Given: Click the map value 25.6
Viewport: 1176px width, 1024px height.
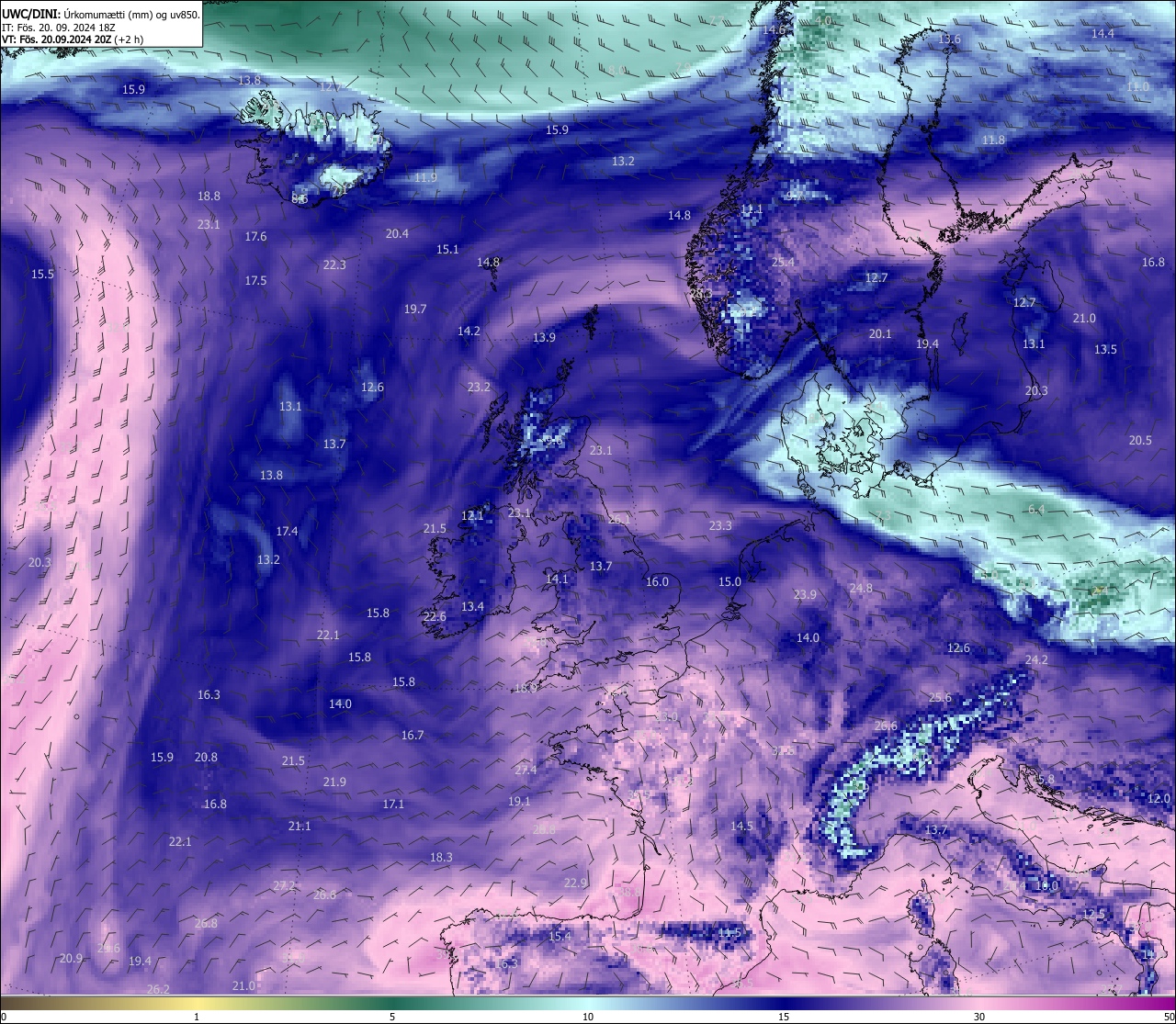Looking at the screenshot, I should pos(940,698).
